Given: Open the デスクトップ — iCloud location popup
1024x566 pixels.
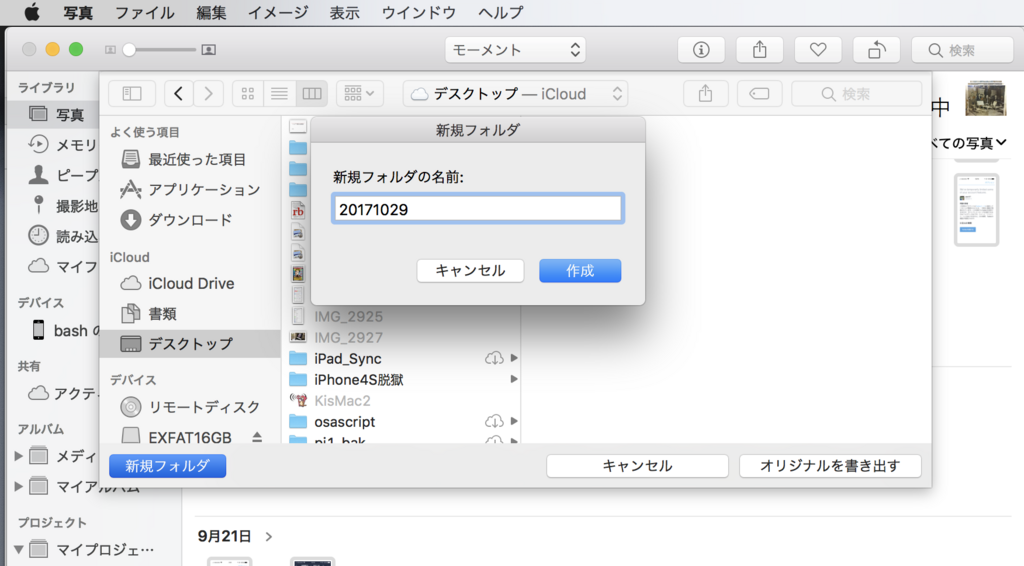Looking at the screenshot, I should (515, 93).
